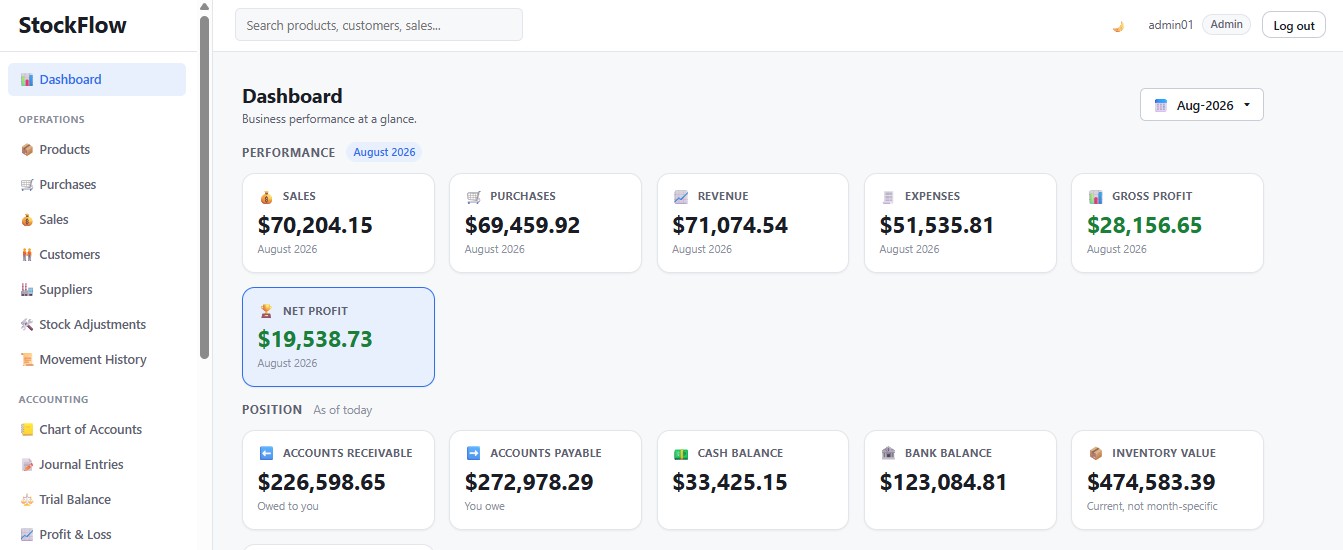Open Profit & Loss report

tap(97, 535)
